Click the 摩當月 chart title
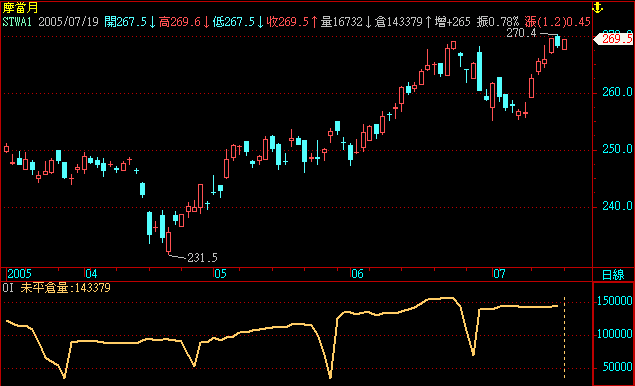 [20, 8]
